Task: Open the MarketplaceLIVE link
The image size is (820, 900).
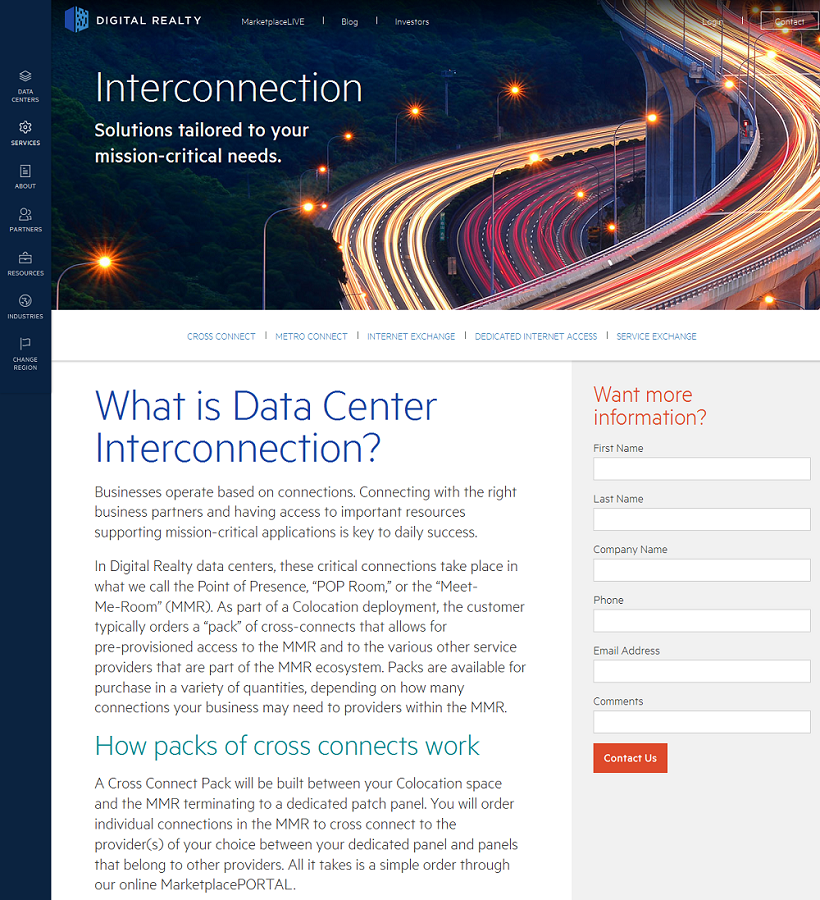Action: (x=272, y=22)
